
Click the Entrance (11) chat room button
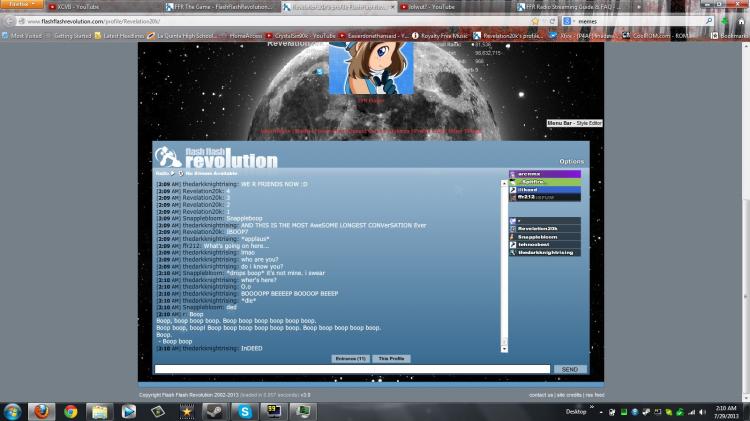pyautogui.click(x=350, y=357)
